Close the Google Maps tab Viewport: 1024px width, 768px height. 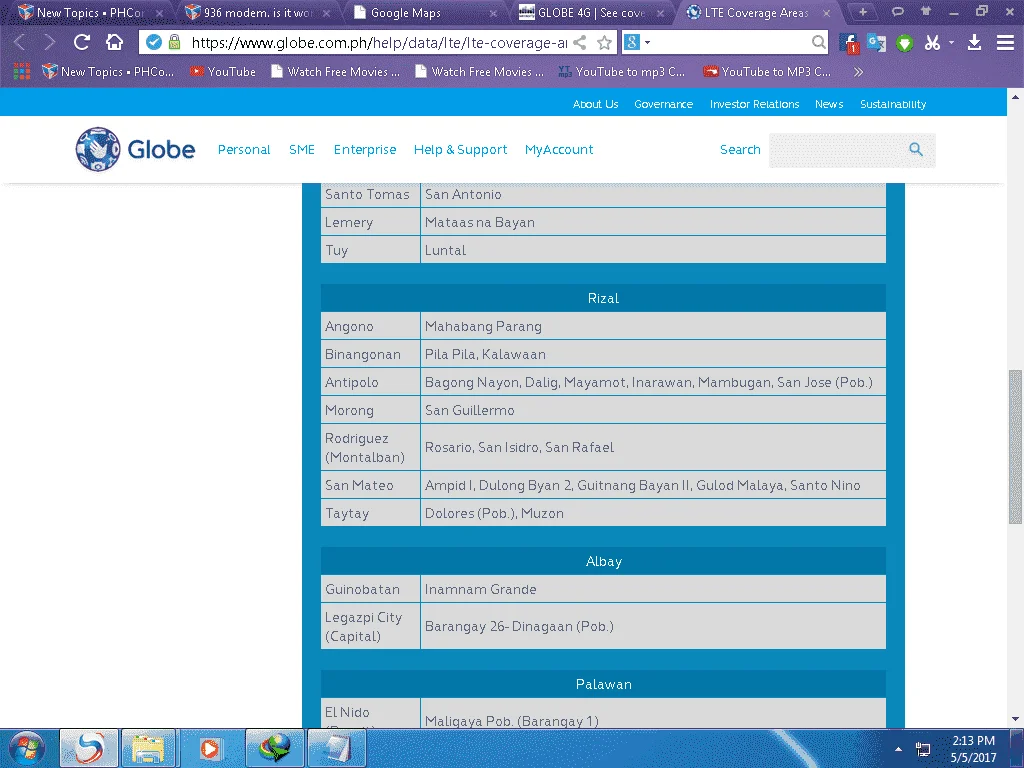tap(493, 13)
